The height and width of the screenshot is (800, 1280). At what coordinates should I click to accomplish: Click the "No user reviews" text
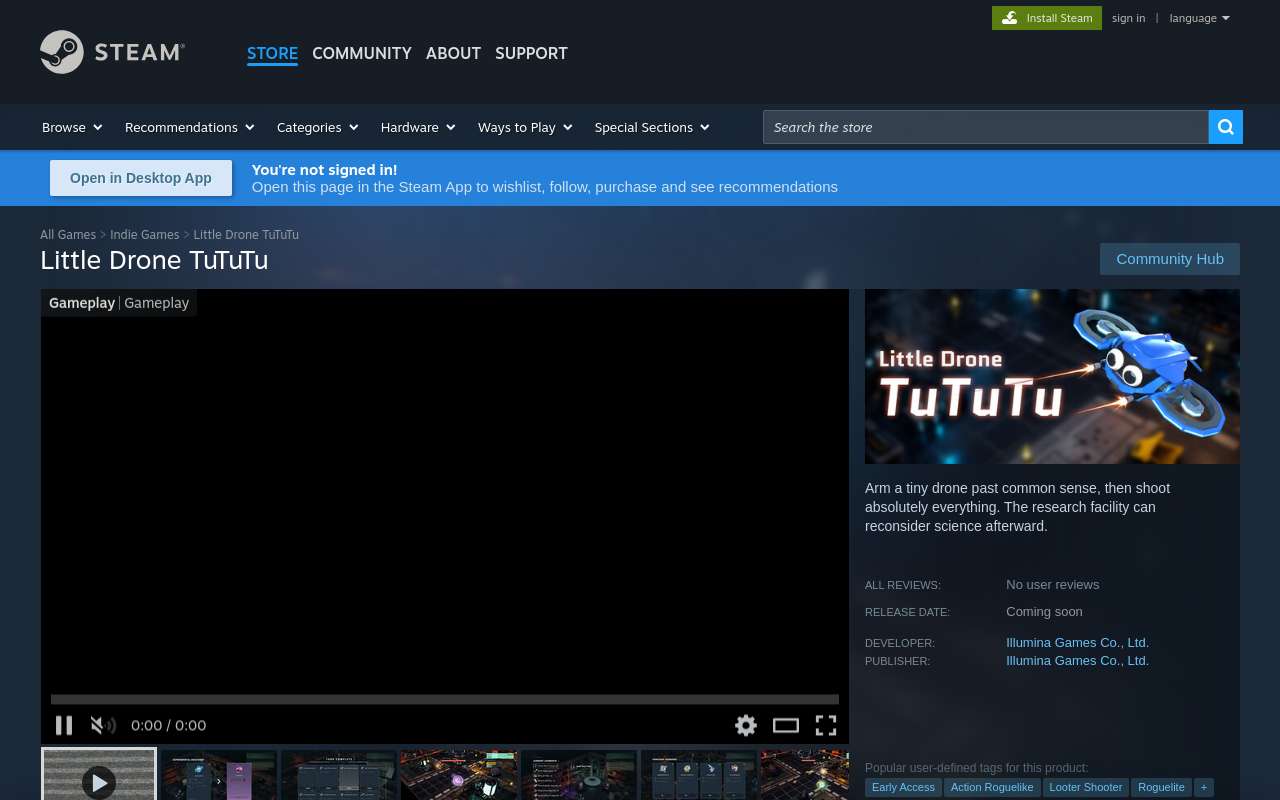tap(1052, 585)
